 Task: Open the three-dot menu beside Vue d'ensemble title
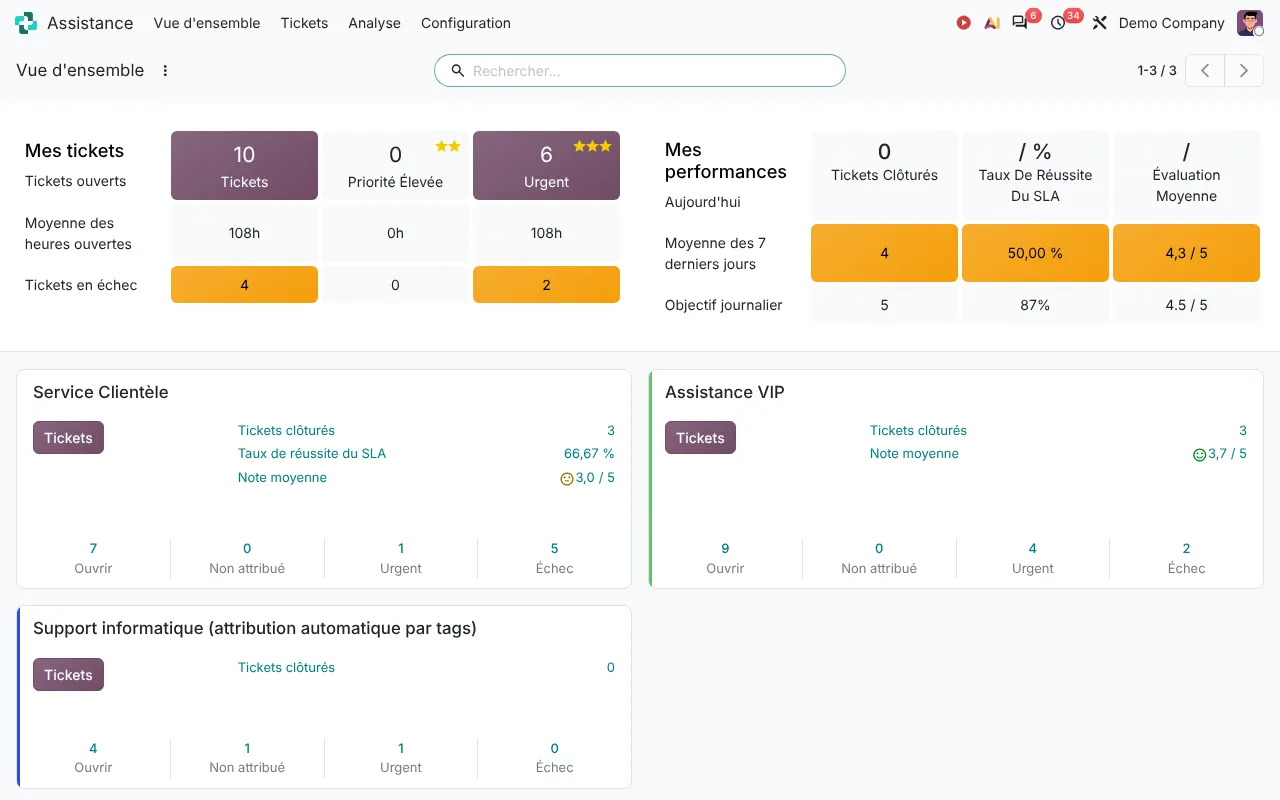pyautogui.click(x=165, y=71)
